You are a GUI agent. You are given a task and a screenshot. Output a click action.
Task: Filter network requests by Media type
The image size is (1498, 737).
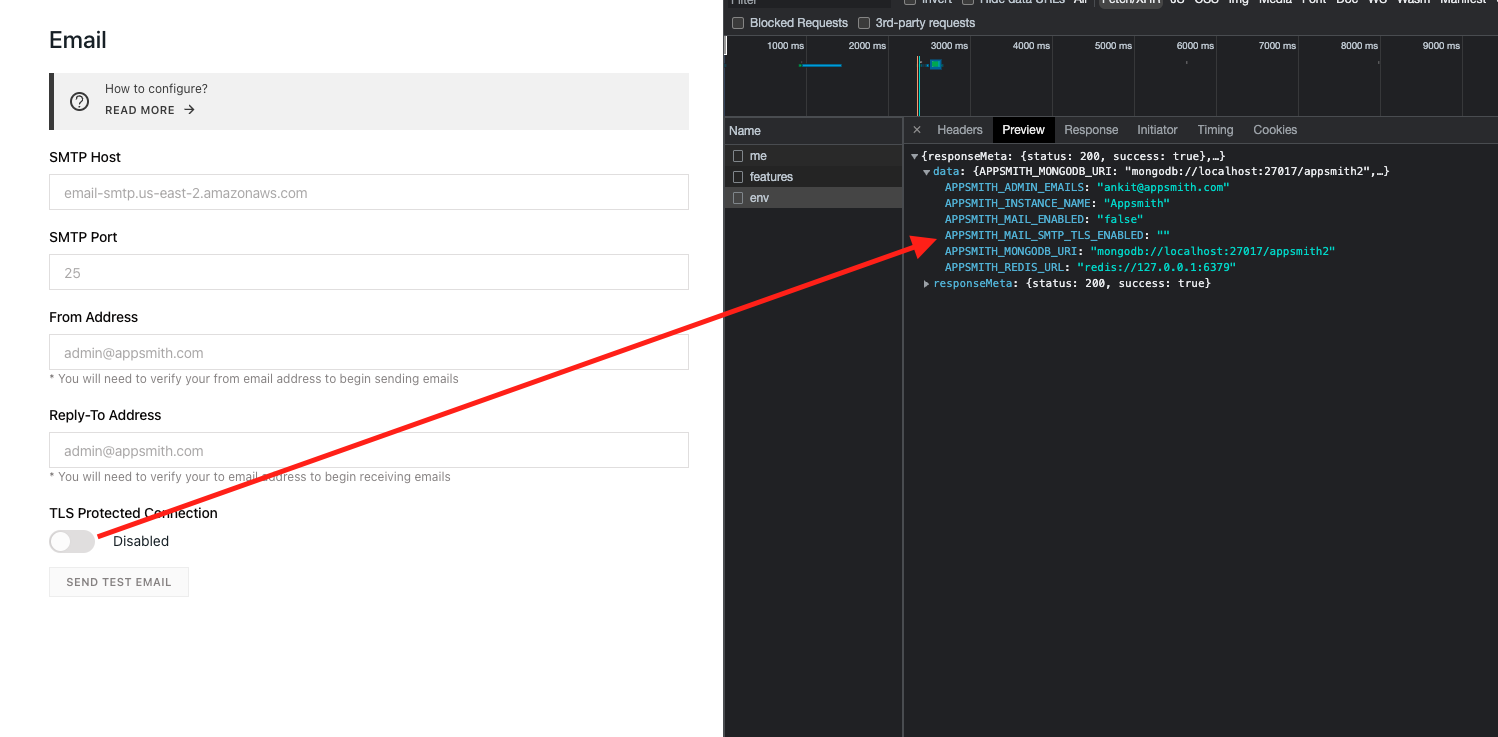[1275, 3]
